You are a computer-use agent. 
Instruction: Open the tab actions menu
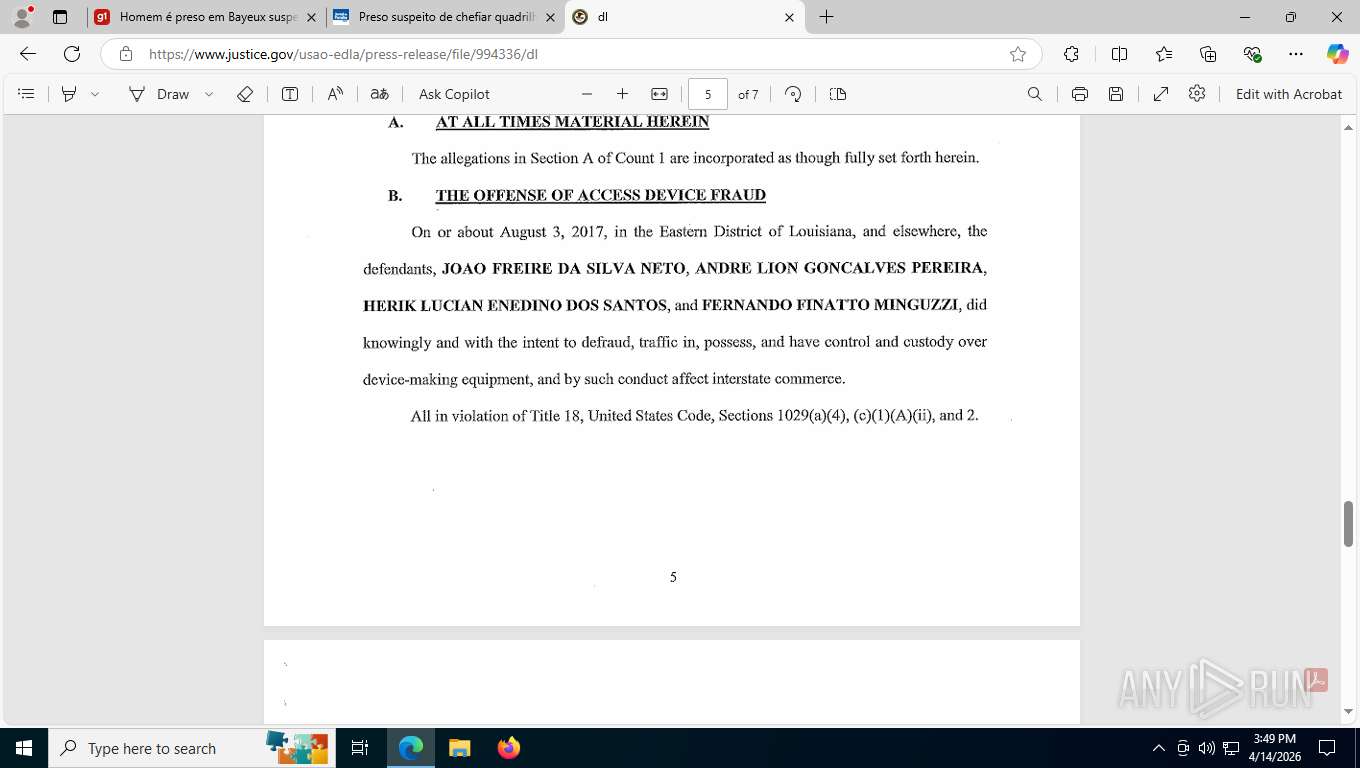pos(60,17)
